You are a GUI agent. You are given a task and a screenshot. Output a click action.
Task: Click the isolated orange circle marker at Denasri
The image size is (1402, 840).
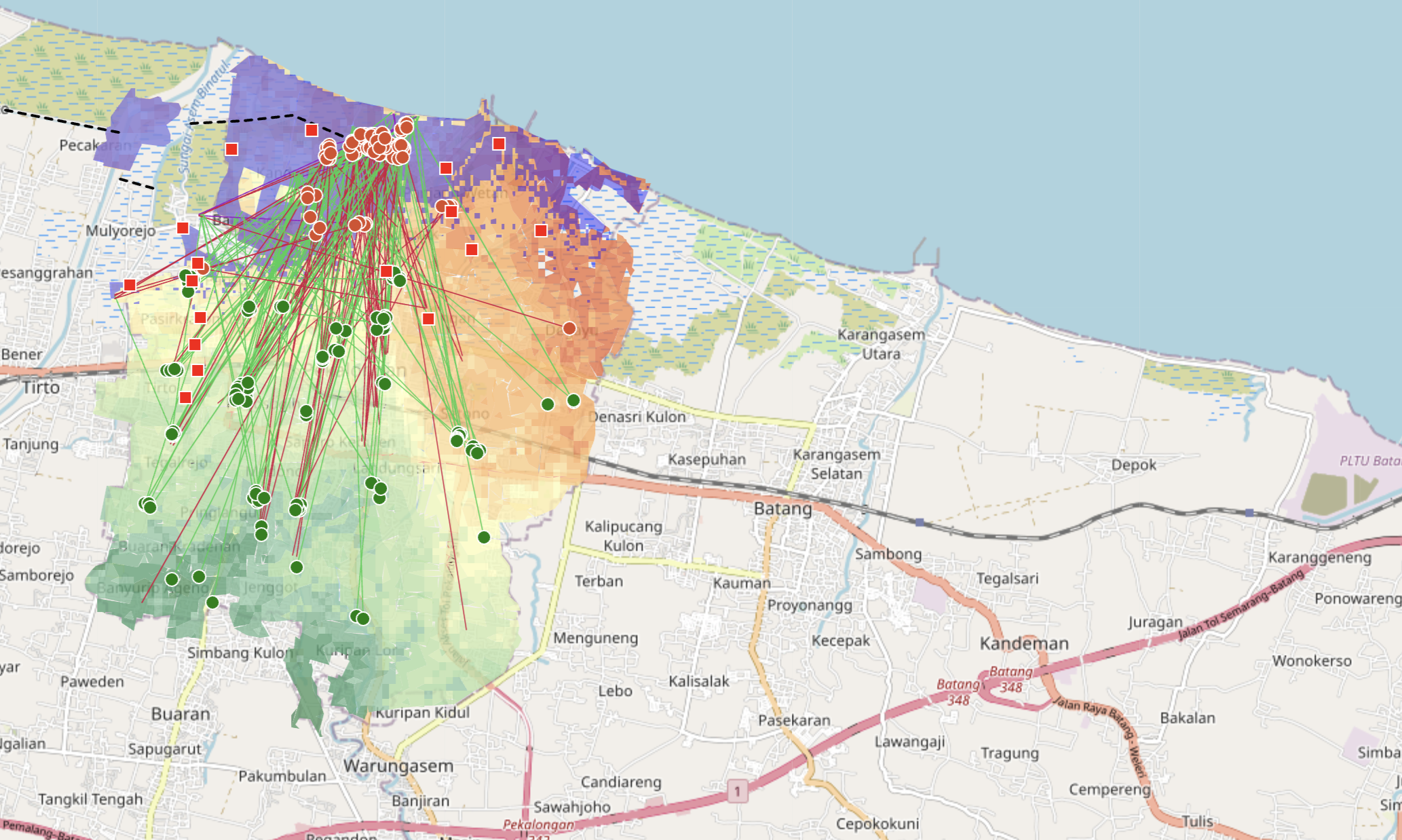(569, 328)
